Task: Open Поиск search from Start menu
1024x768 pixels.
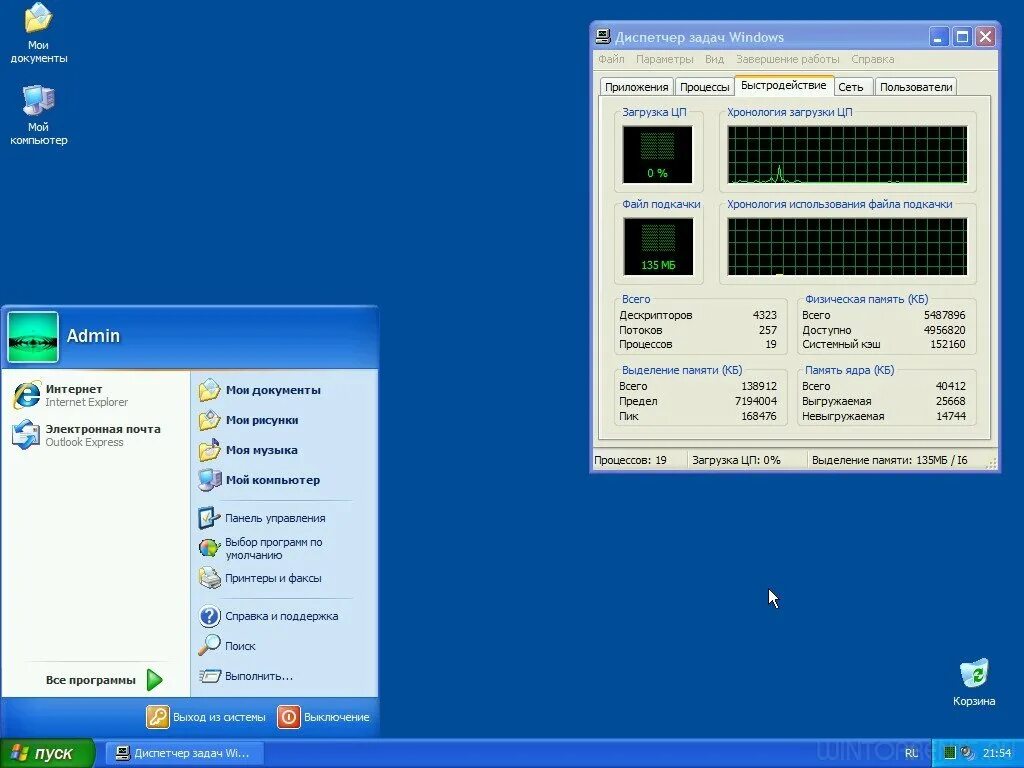Action: point(227,646)
